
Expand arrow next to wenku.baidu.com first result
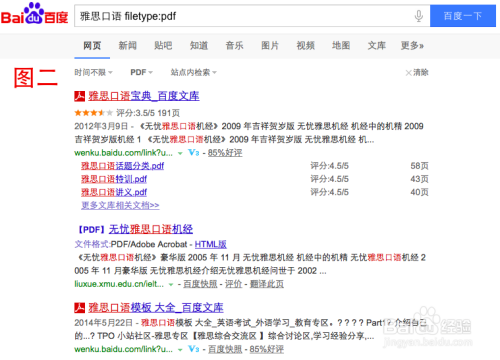click(x=180, y=153)
